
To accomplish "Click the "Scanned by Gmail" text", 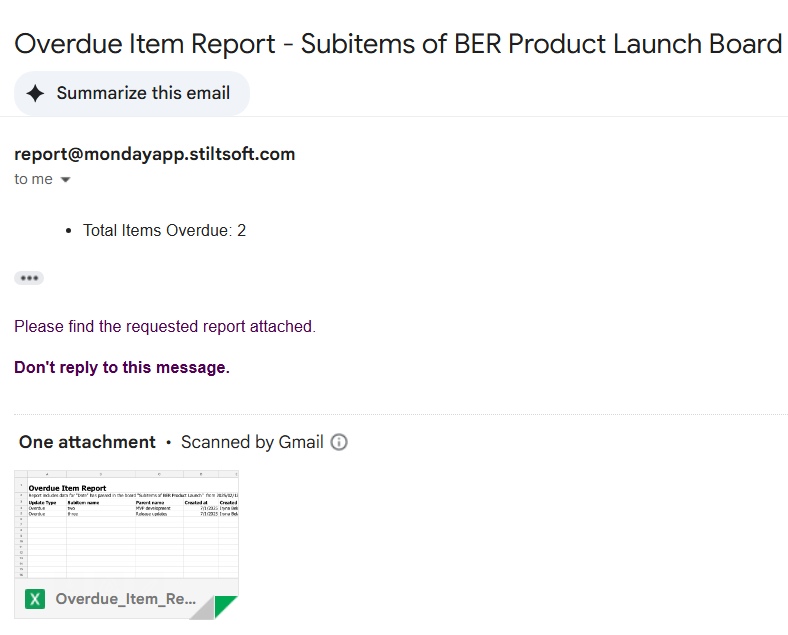I will click(252, 442).
